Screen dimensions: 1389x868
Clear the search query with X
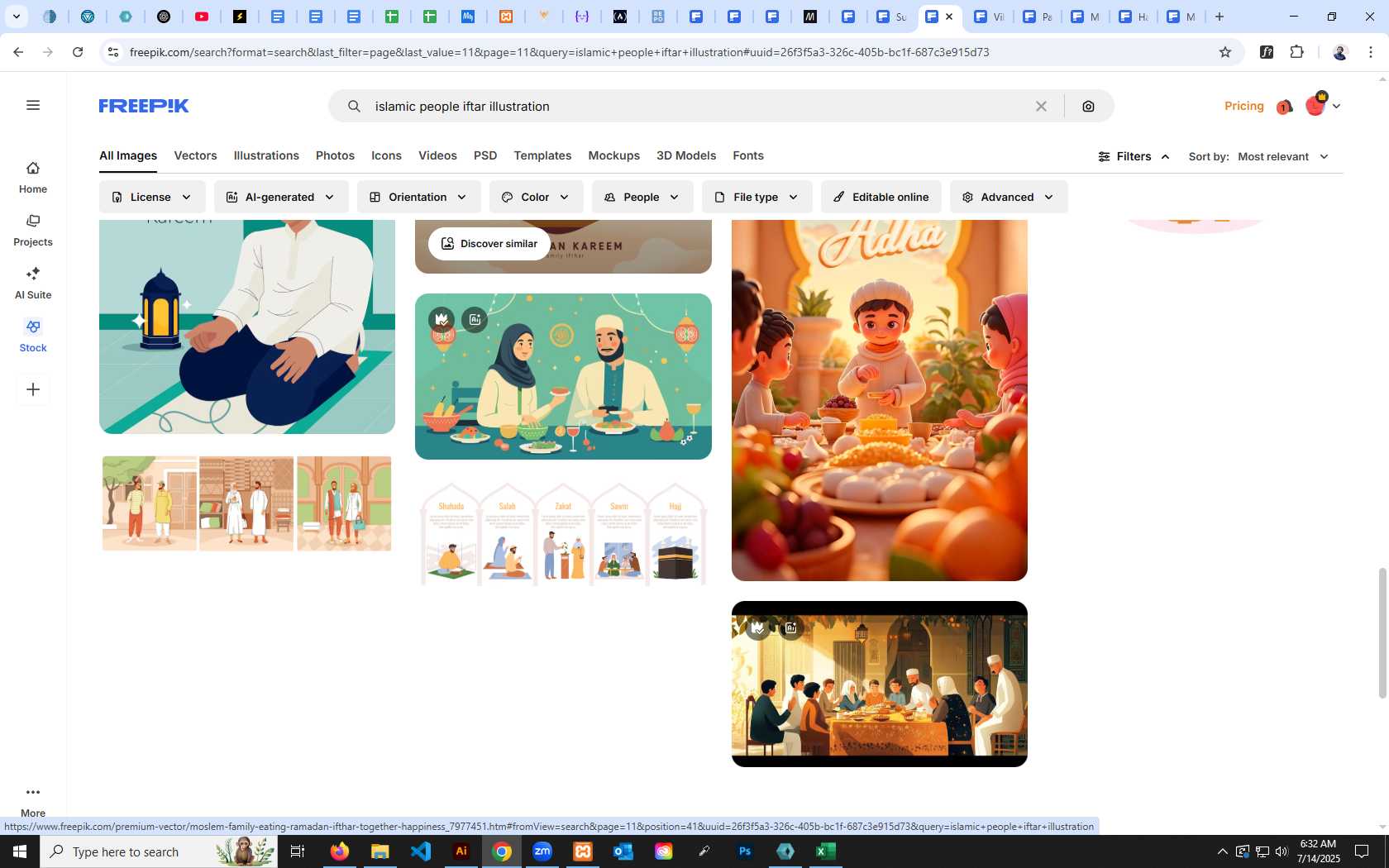pyautogui.click(x=1041, y=106)
